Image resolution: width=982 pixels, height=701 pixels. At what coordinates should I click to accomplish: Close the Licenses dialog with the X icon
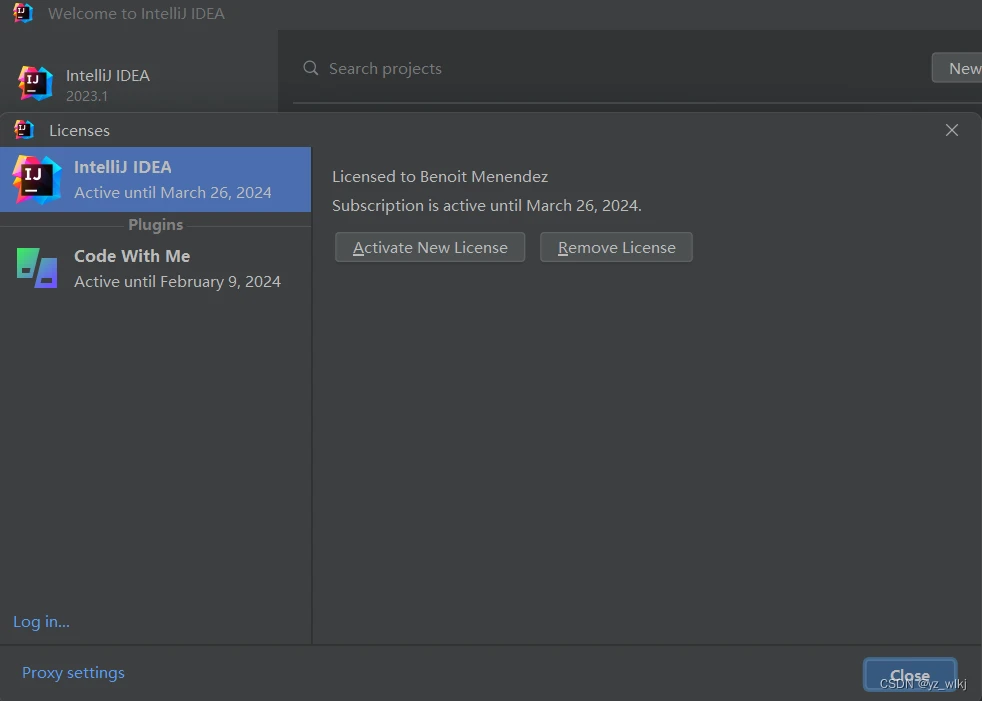952,130
